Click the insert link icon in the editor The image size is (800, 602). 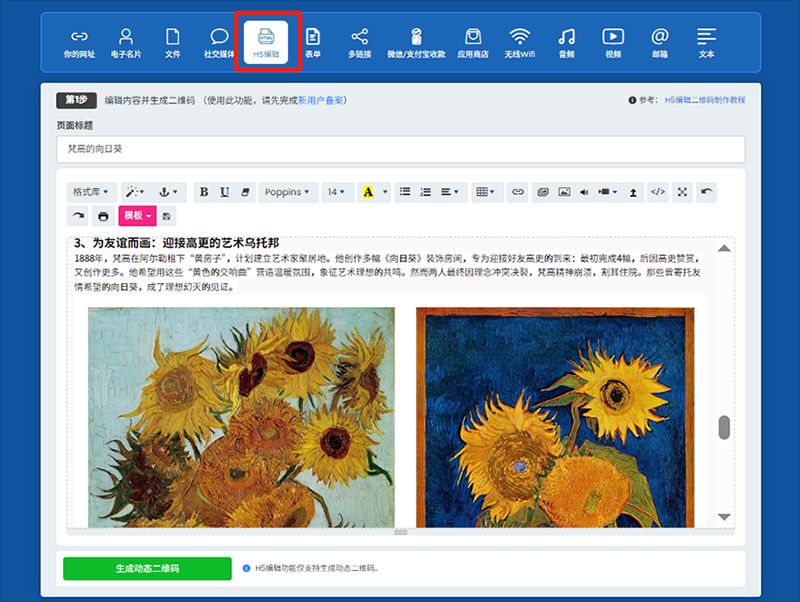coord(517,192)
